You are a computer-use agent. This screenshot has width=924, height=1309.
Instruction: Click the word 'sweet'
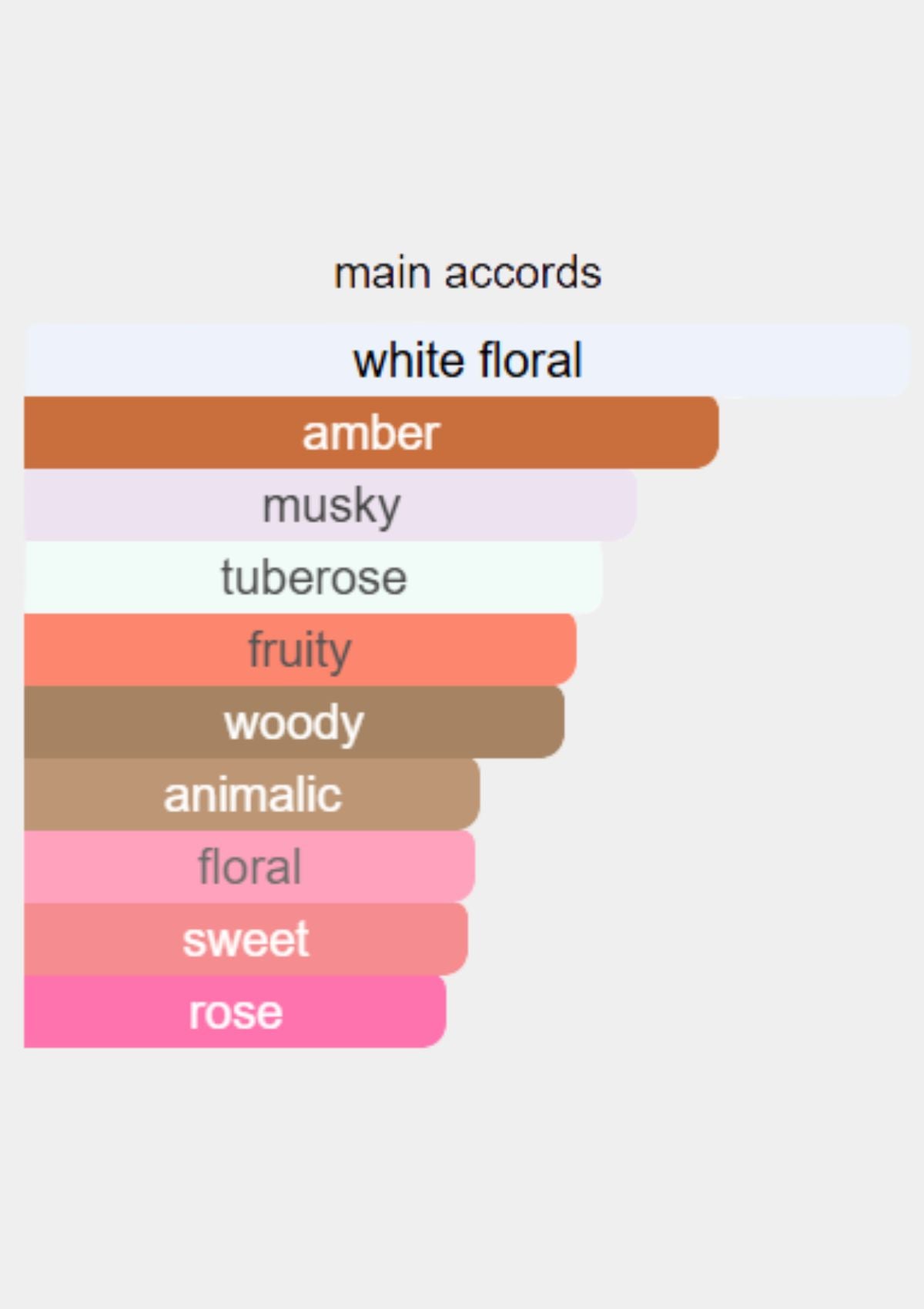246,939
